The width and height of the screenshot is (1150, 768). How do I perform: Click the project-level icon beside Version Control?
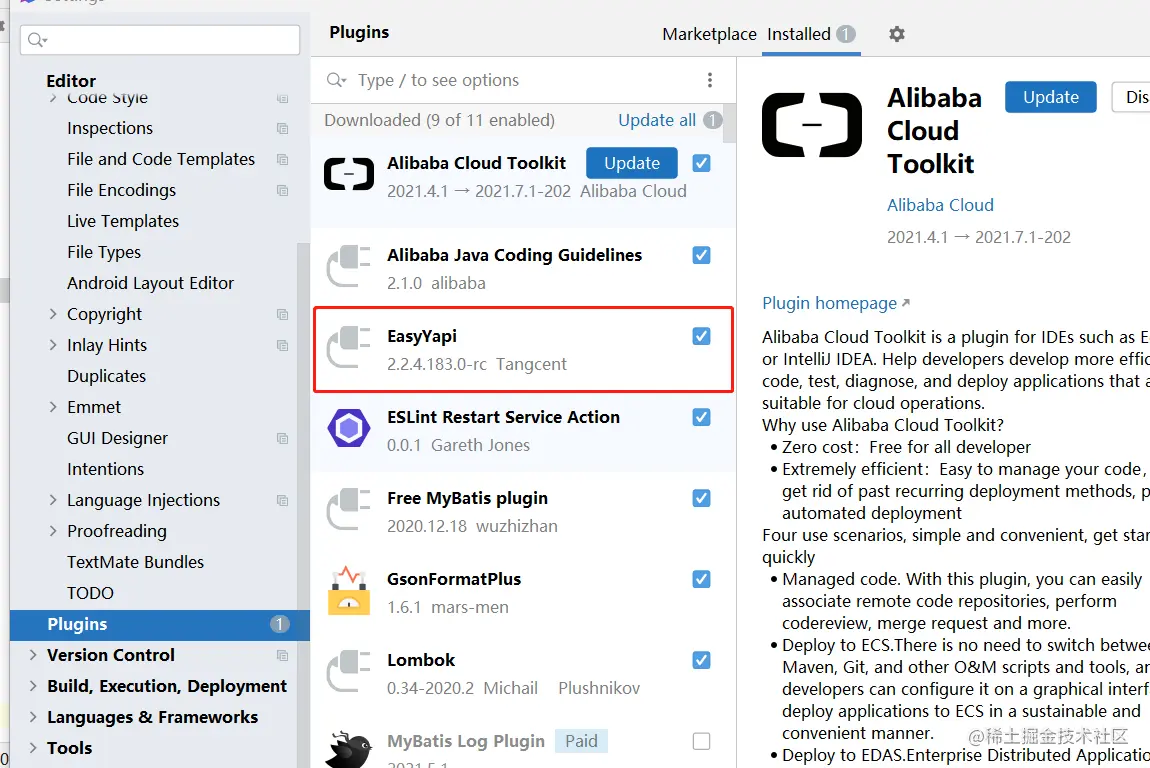[282, 655]
